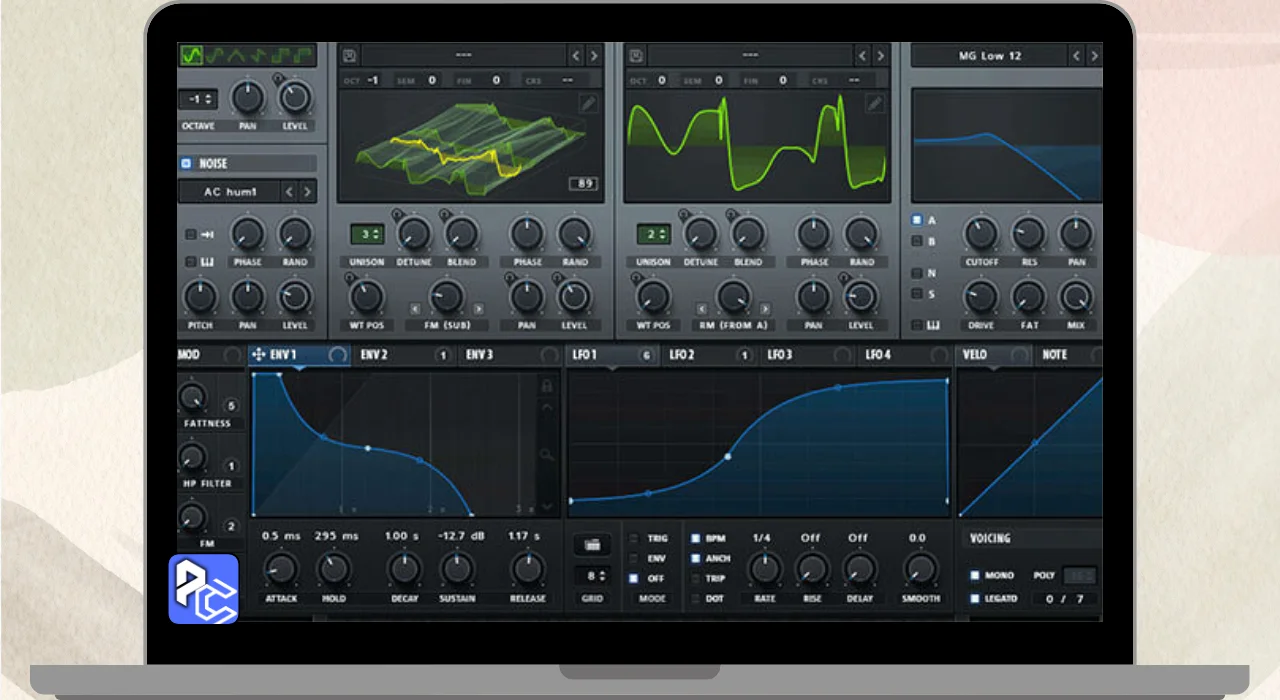
Task: Click next warp mode arrow beside FM (SUB)
Action: pyautogui.click(x=478, y=309)
